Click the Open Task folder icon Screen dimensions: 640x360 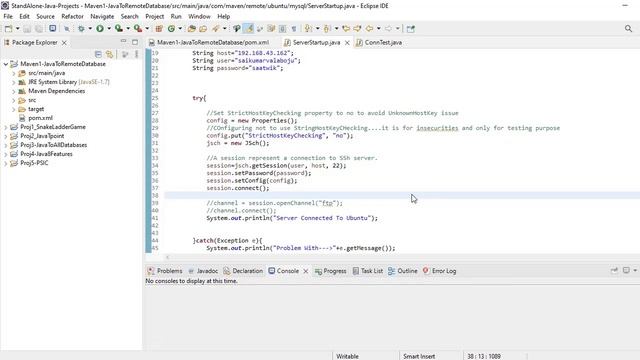coord(203,29)
